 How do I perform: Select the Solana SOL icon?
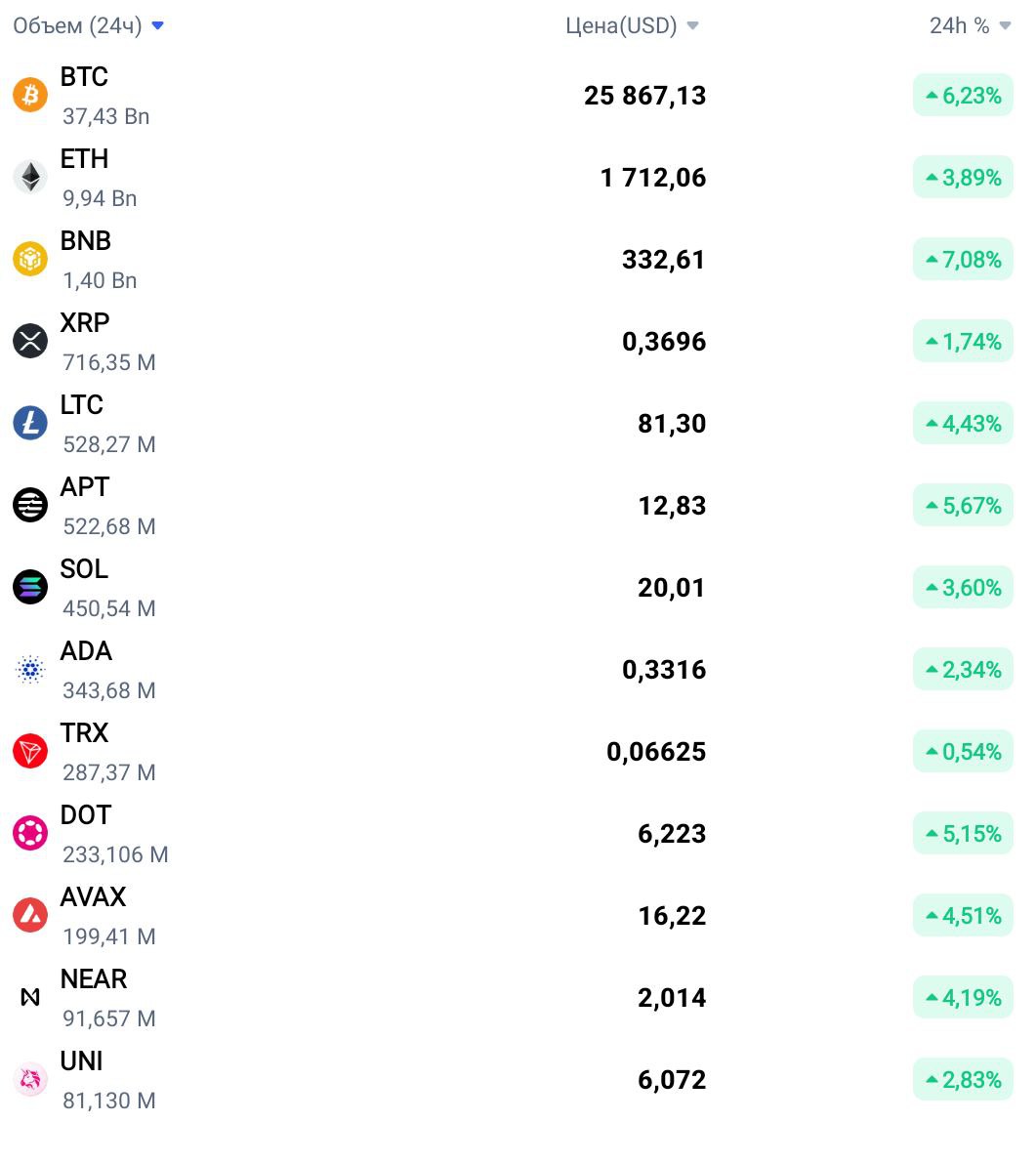pos(30,587)
